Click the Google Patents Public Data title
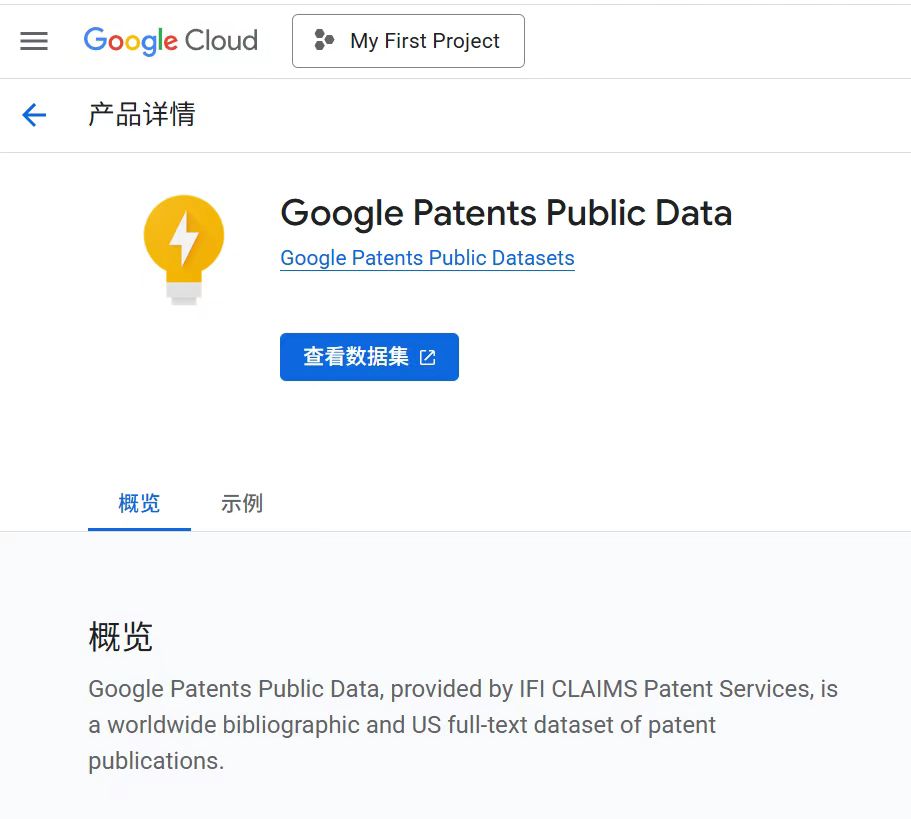This screenshot has height=819, width=911. coord(506,213)
